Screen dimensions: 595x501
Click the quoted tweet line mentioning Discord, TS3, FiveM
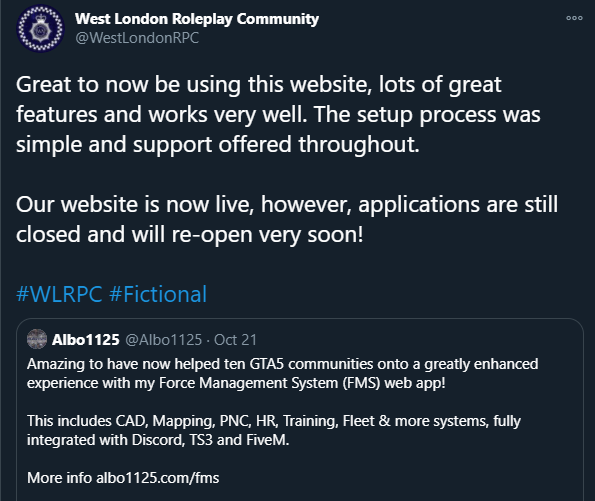[x=158, y=440]
